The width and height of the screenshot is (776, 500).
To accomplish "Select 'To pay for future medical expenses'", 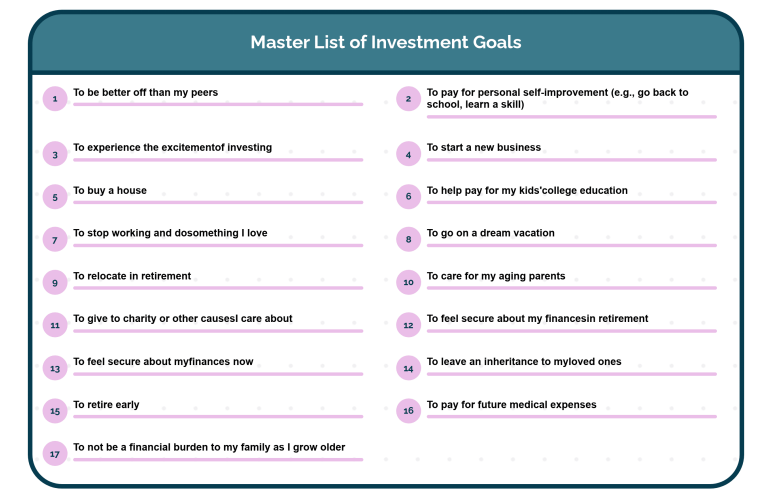I will pyautogui.click(x=512, y=405).
